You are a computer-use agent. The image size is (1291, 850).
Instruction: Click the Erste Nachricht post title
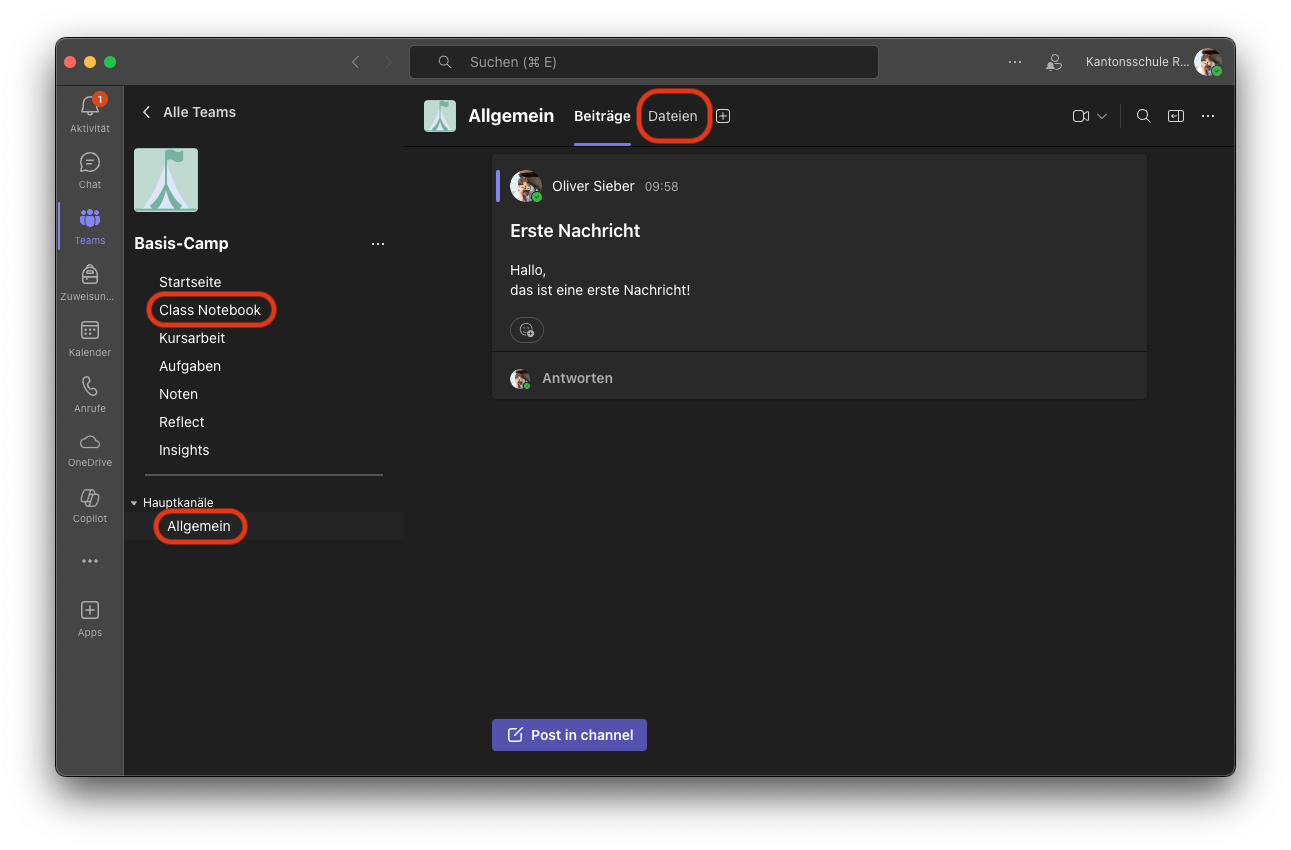pyautogui.click(x=575, y=231)
